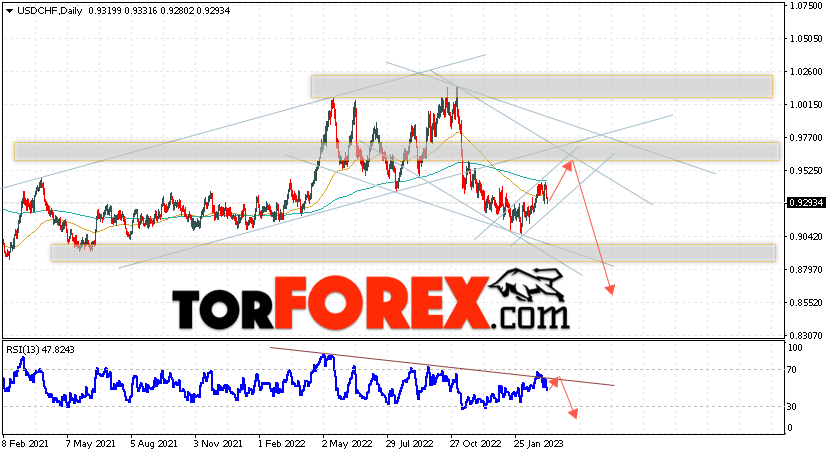
Task: Click the 3 Nov 2021 date label
Action: coord(218,444)
